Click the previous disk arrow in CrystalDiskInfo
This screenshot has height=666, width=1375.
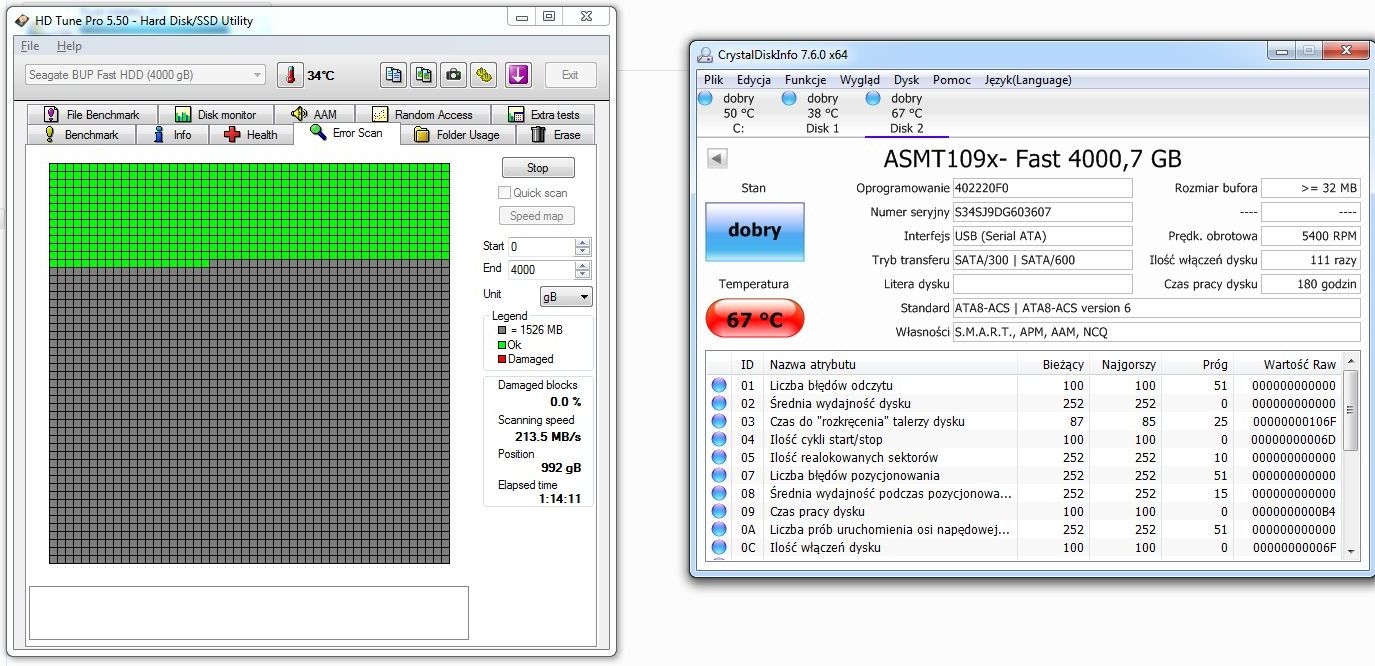[x=717, y=158]
